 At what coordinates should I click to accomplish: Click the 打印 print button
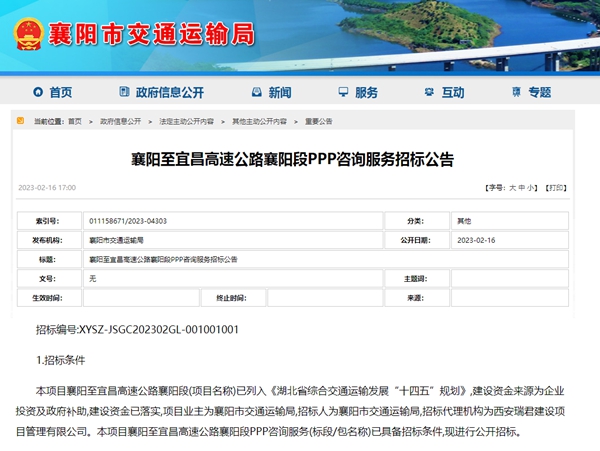556,188
